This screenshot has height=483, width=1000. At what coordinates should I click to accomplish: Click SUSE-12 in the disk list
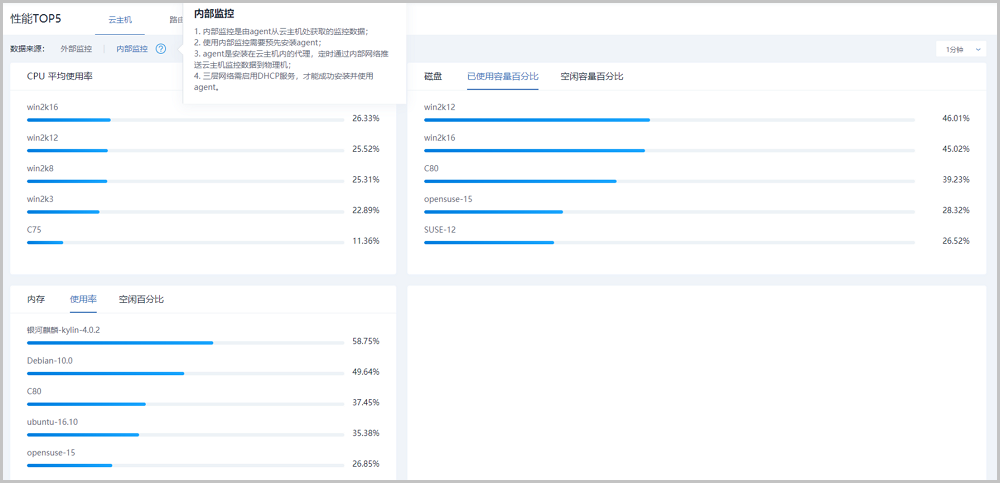442,229
